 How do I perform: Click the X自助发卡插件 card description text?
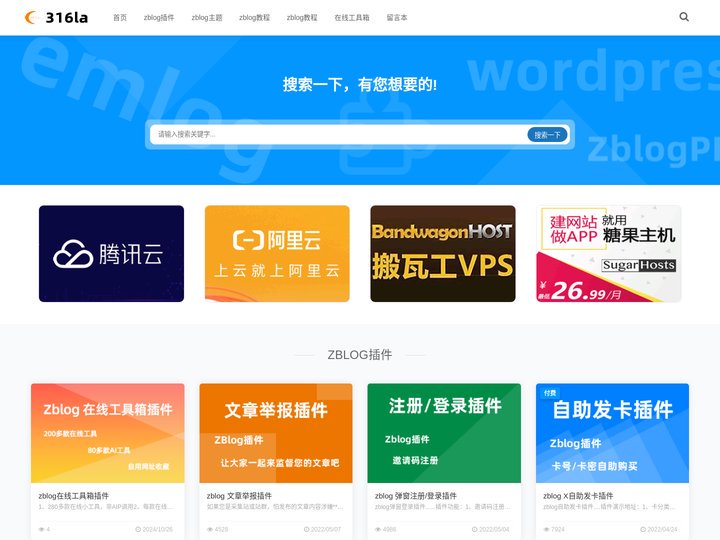(x=609, y=507)
